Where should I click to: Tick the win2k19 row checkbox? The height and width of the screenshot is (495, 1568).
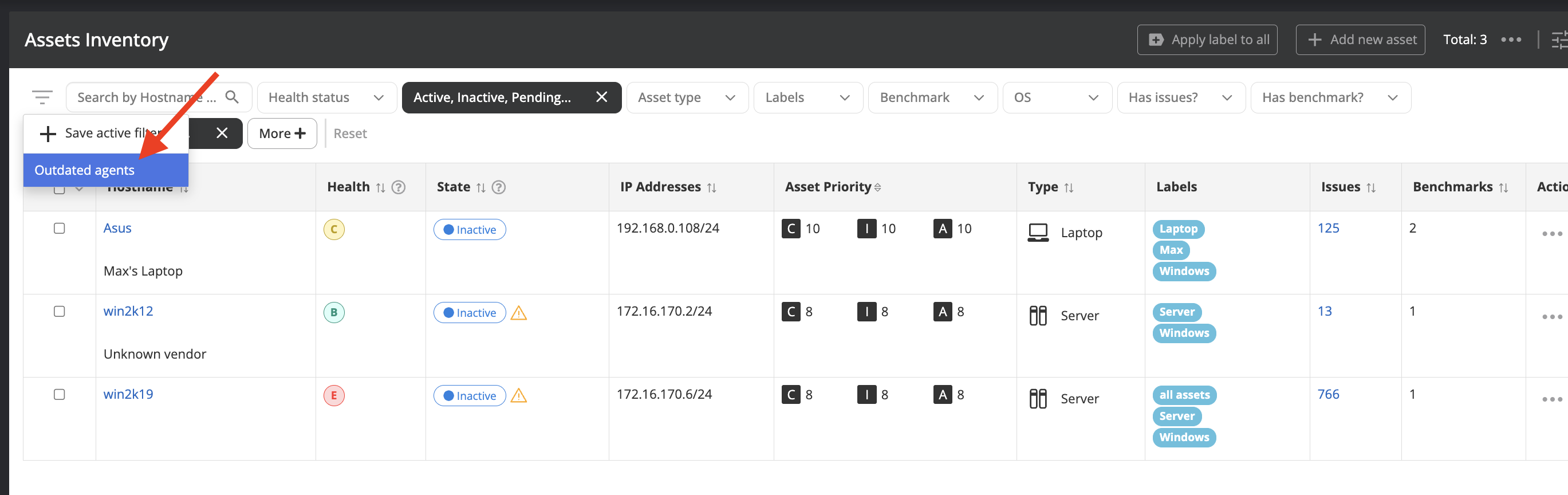pos(59,395)
